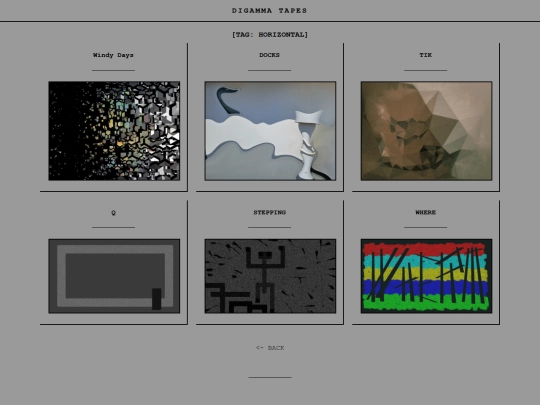View the TIK polygonal brown artwork
Viewport: 540px width, 405px height.
(426, 131)
